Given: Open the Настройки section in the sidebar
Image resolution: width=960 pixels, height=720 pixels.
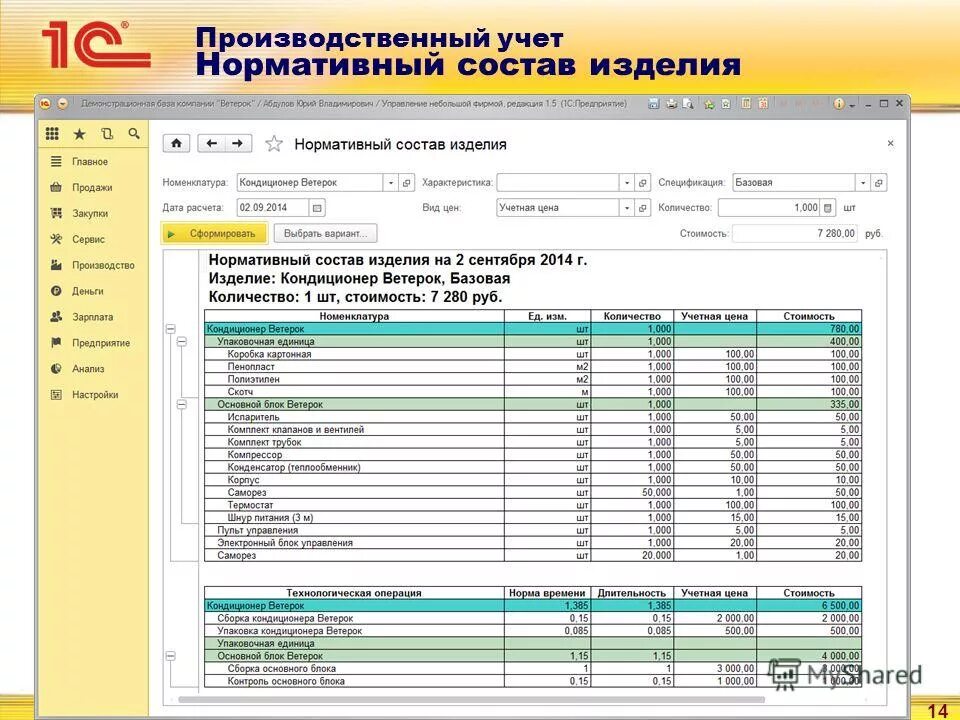Looking at the screenshot, I should click(90, 394).
